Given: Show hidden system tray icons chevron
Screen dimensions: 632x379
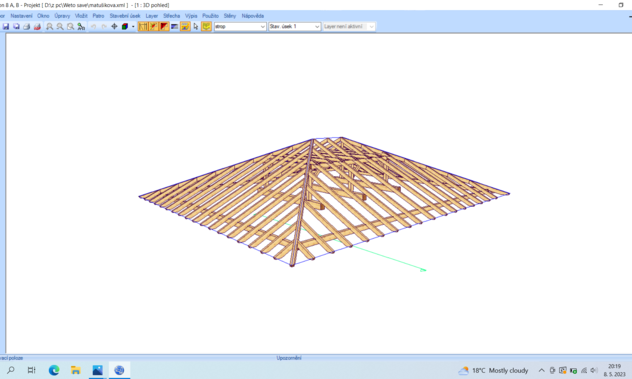Looking at the screenshot, I should click(x=541, y=370).
